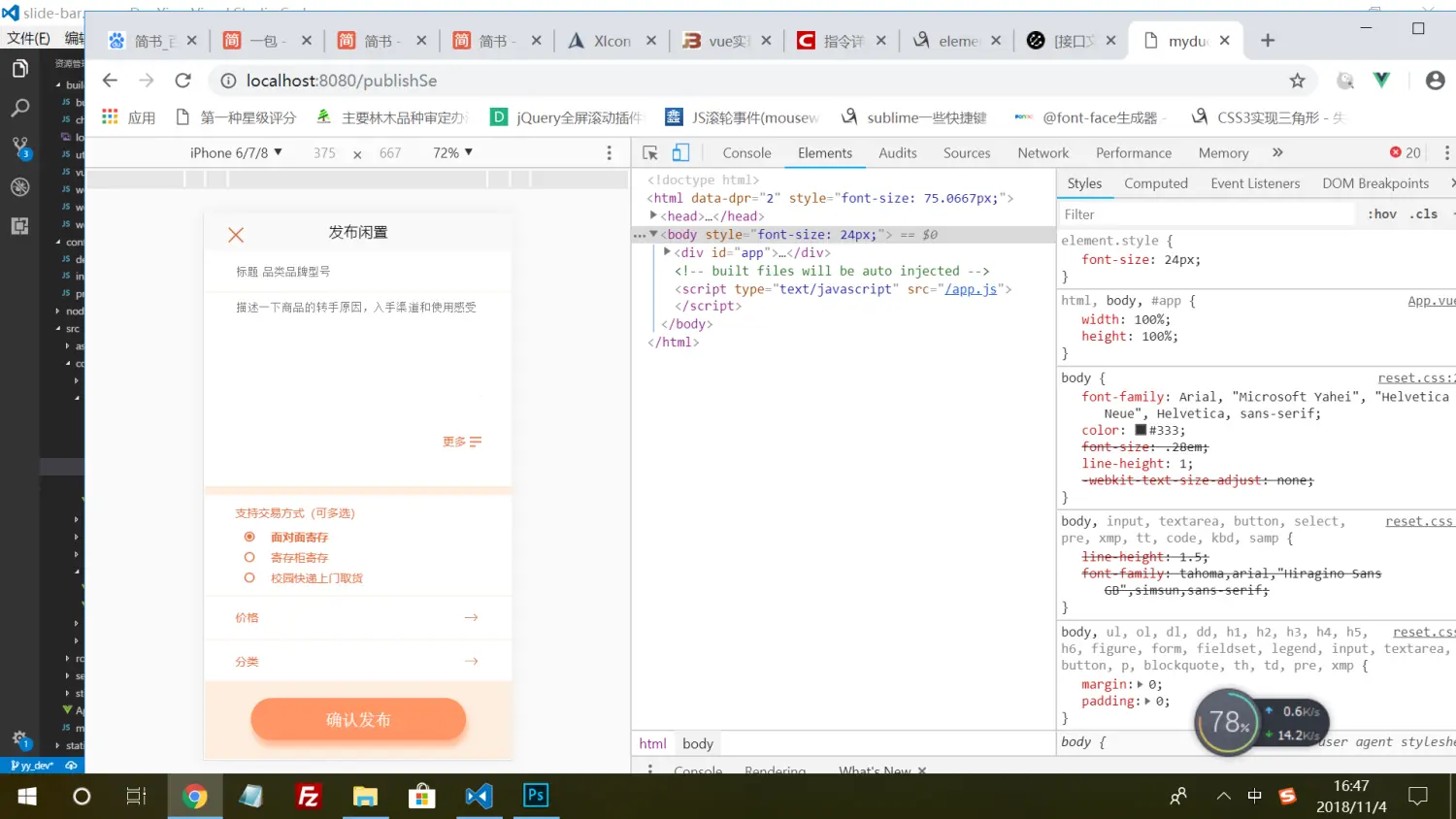The height and width of the screenshot is (819, 1456).
Task: Open Event Listeners tab
Action: (x=1255, y=183)
